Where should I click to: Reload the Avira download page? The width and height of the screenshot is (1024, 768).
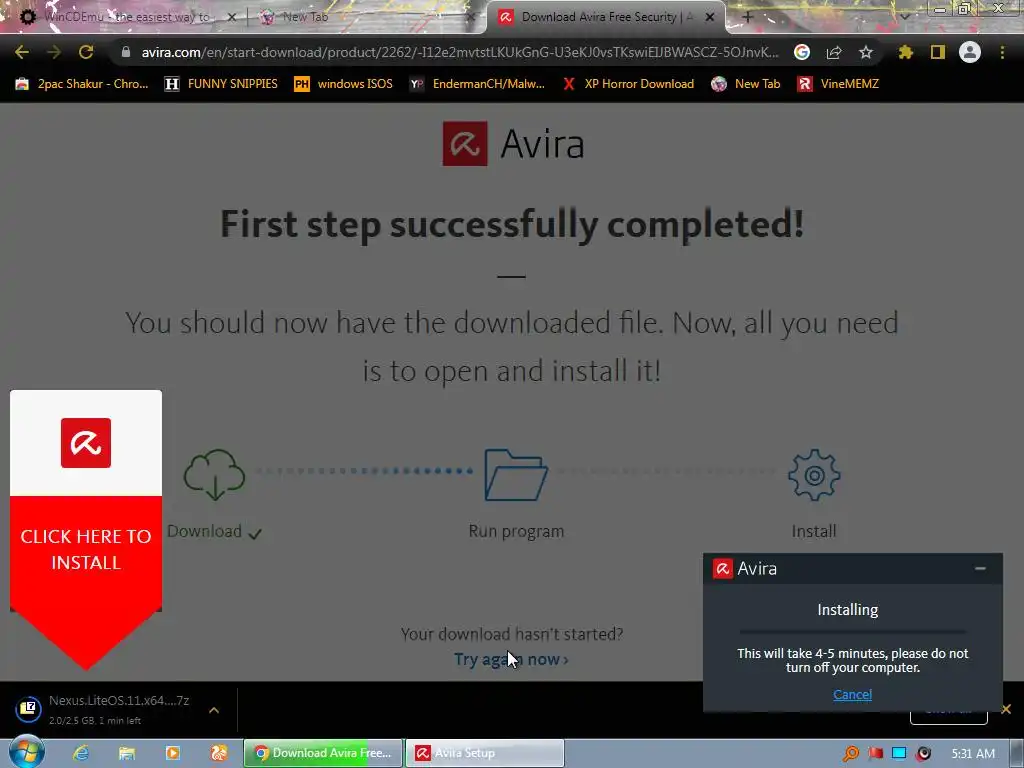click(86, 52)
